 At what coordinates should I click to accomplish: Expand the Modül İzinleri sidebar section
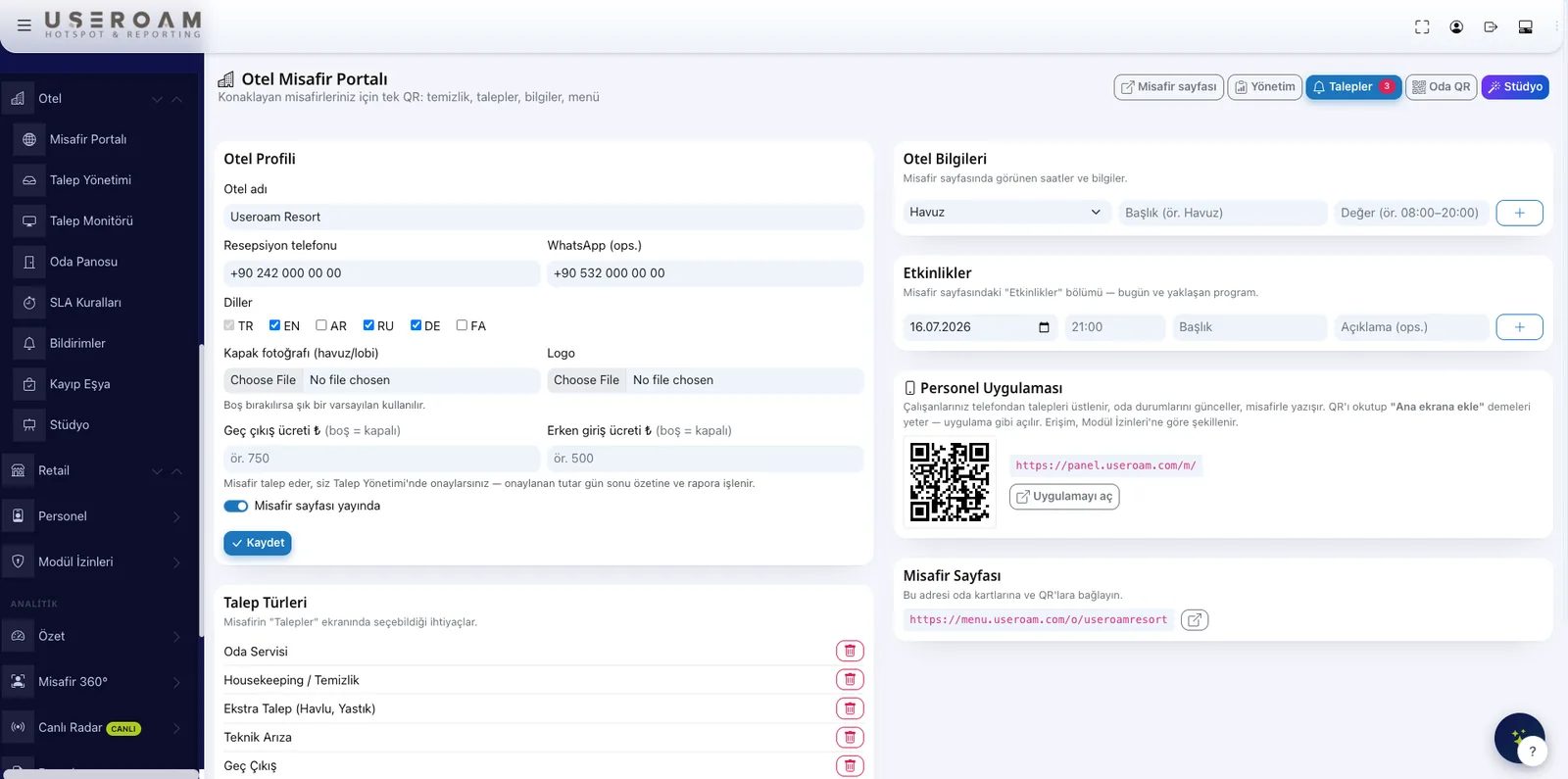tap(176, 562)
